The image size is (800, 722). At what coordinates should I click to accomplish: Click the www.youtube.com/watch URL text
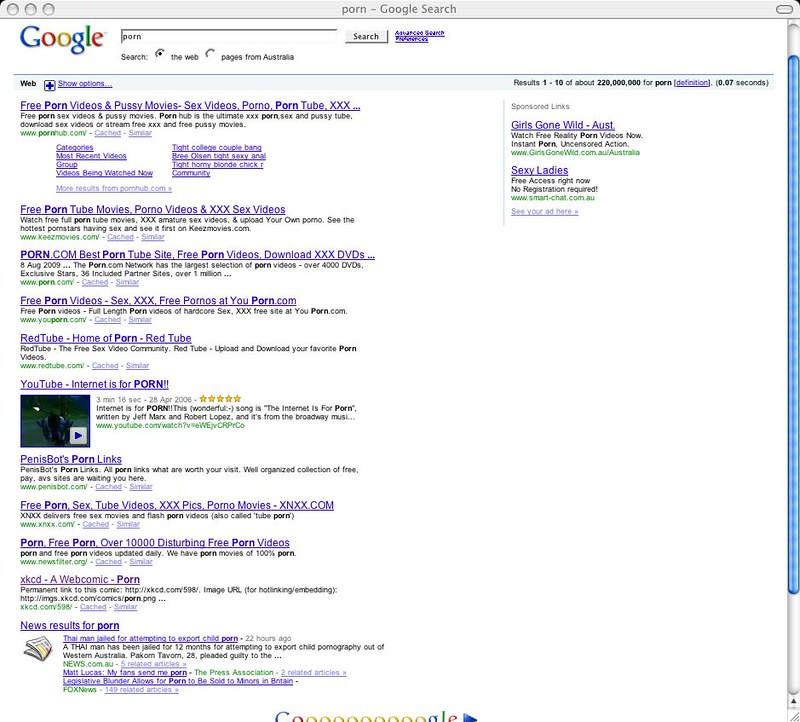(x=170, y=426)
